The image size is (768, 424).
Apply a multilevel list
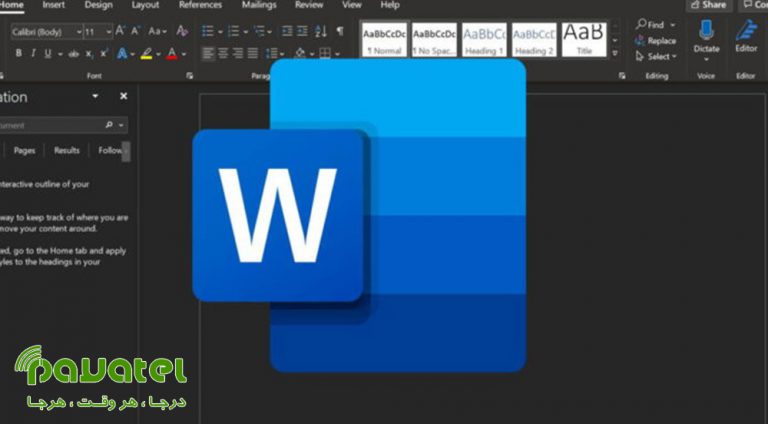click(x=259, y=31)
